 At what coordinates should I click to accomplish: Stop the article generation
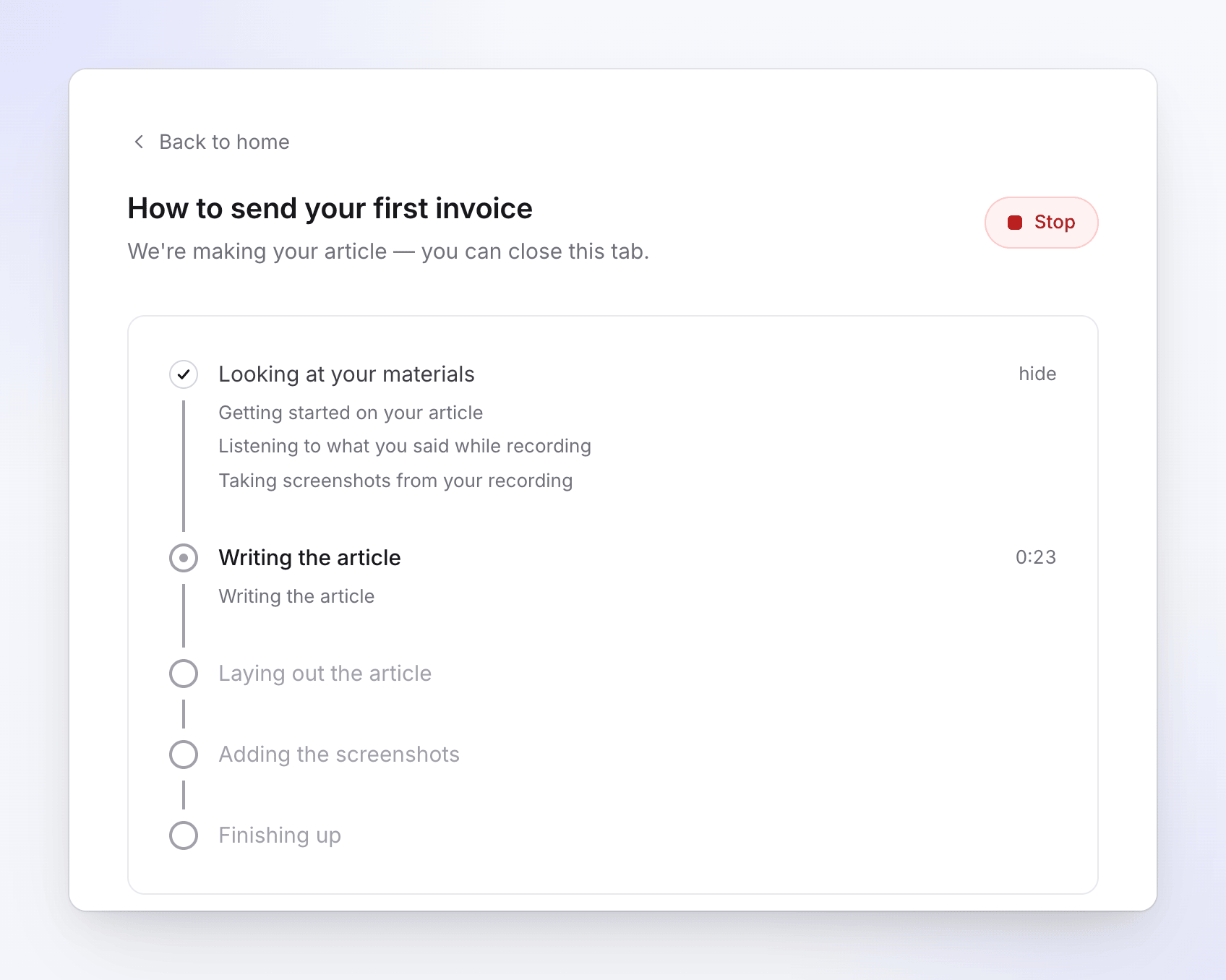[x=1041, y=223]
